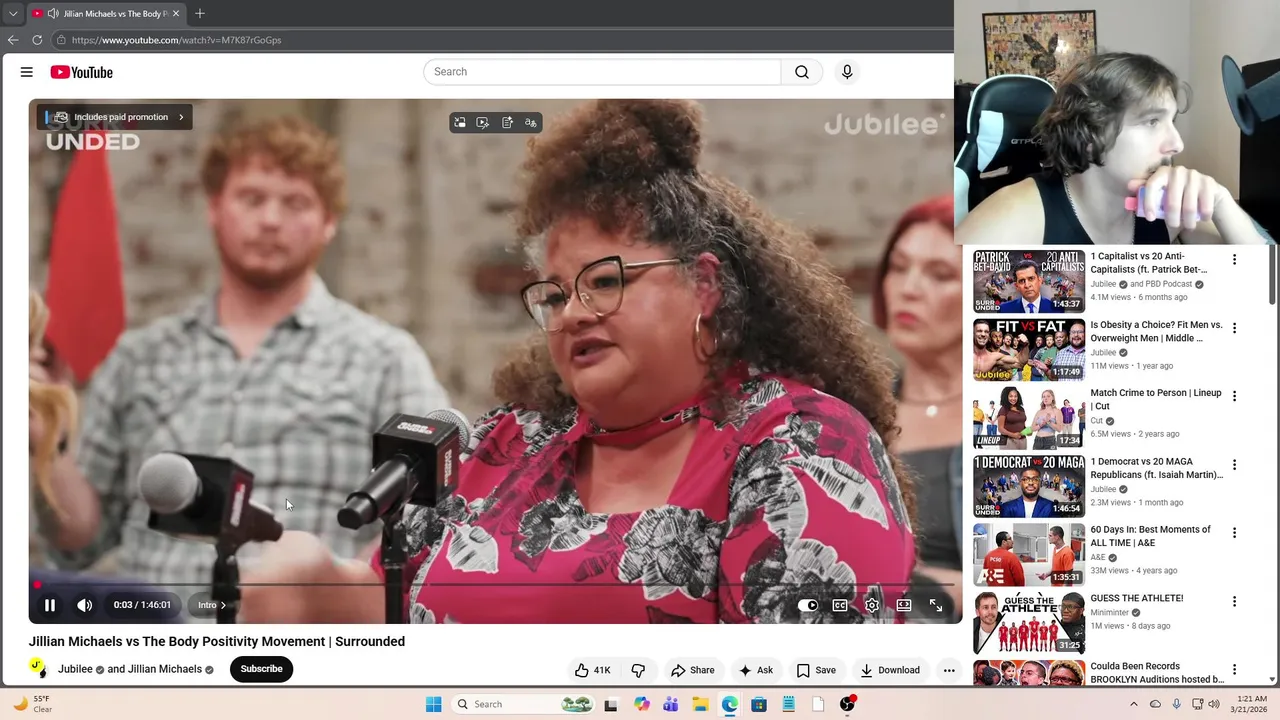The width and height of the screenshot is (1280, 720).
Task: Click the Windows taskbar search box
Action: coord(523,704)
